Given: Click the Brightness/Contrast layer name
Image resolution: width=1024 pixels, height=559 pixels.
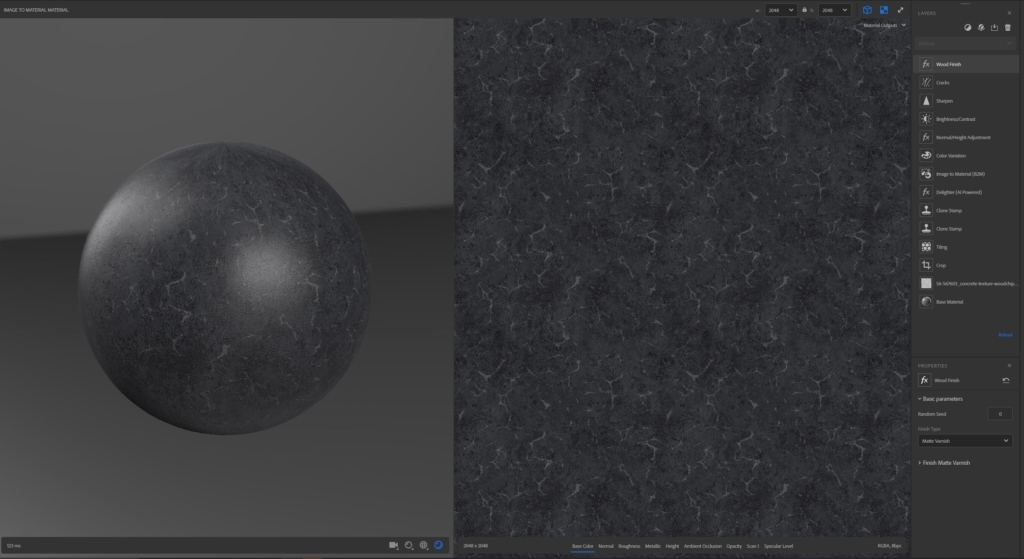Looking at the screenshot, I should (955, 119).
